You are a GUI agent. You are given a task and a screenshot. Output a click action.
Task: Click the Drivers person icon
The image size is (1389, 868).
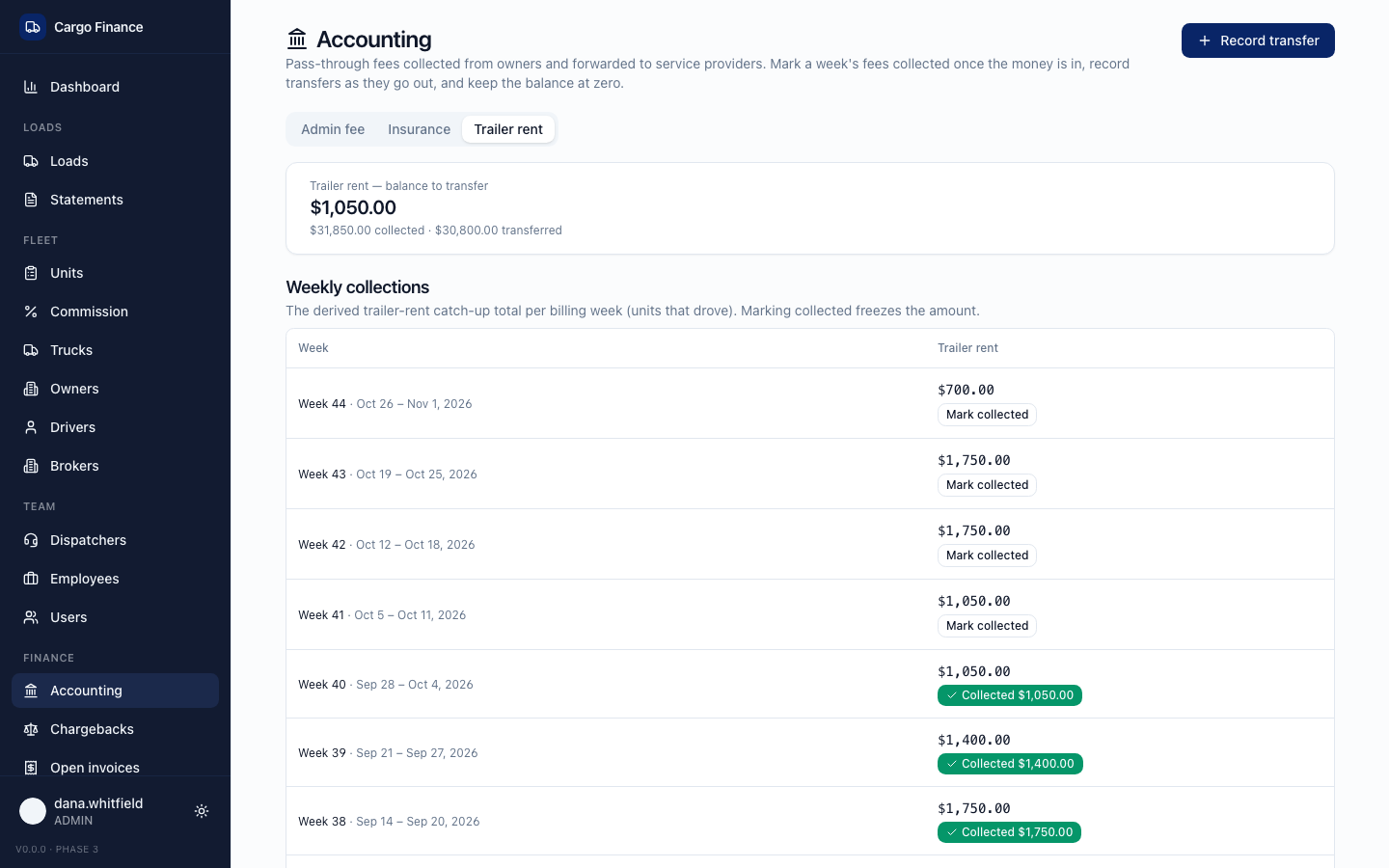(x=31, y=427)
